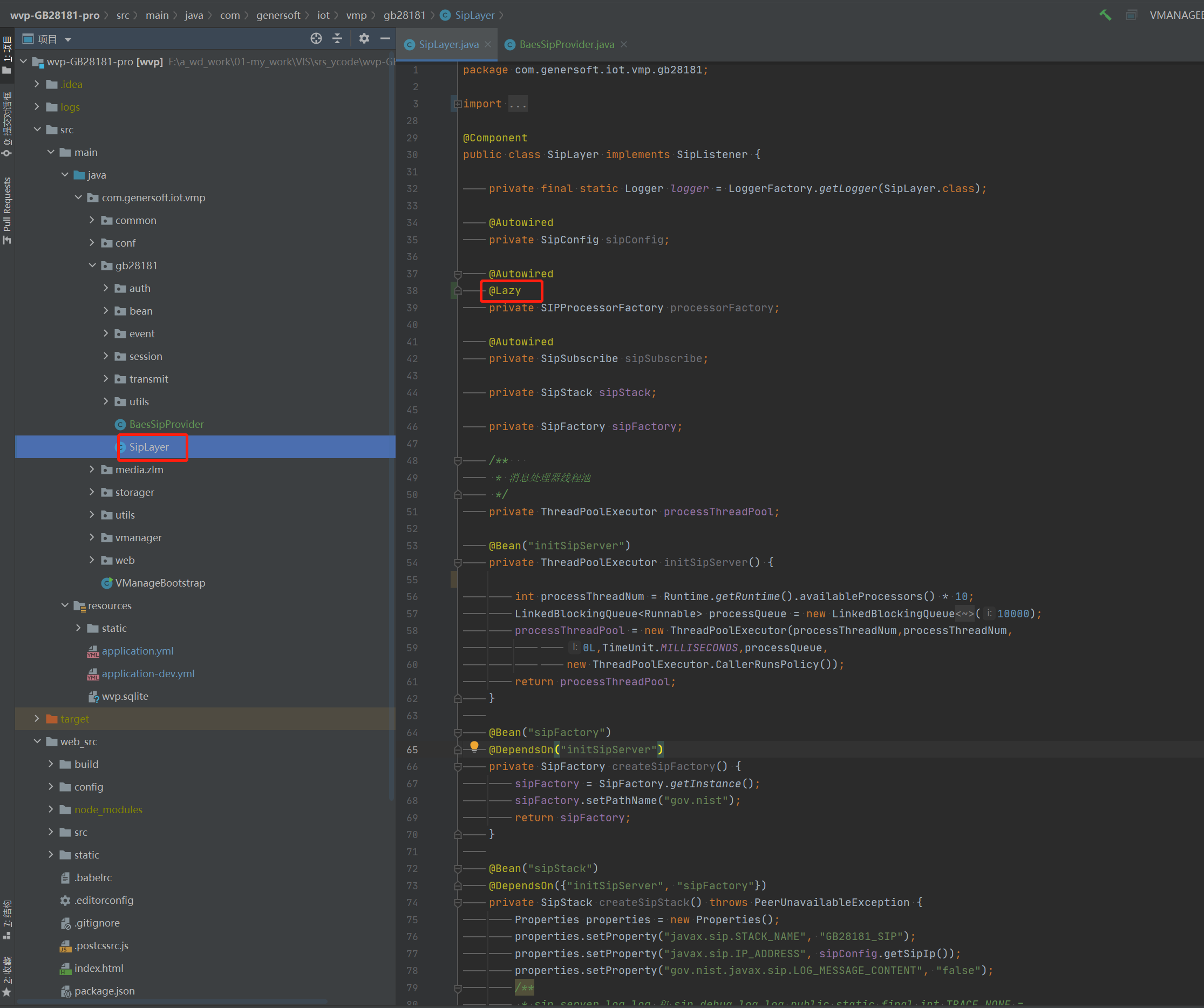Collapse the gb28181 package

point(92,265)
